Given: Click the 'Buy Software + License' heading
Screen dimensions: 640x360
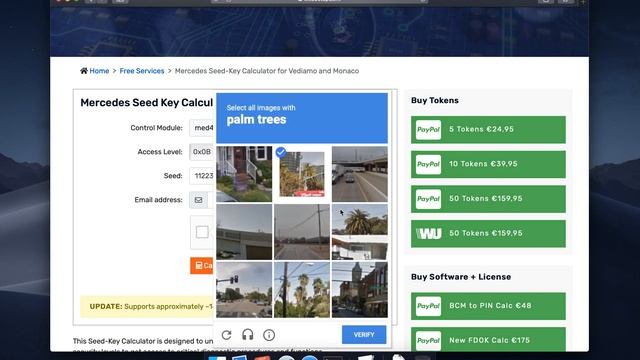Looking at the screenshot, I should coord(461,277).
